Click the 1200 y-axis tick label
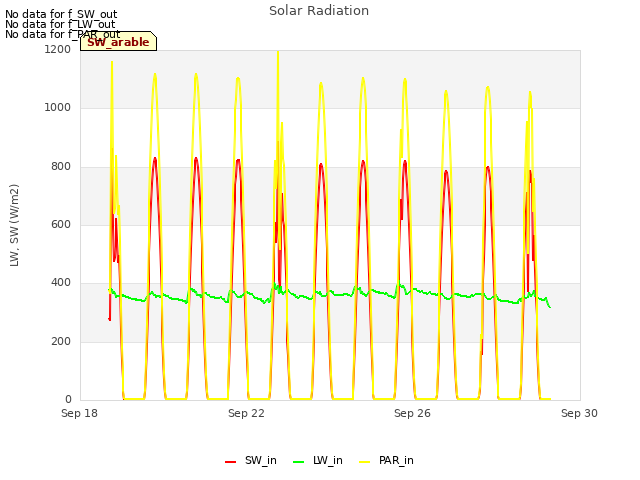640x480 pixels. coord(58,49)
